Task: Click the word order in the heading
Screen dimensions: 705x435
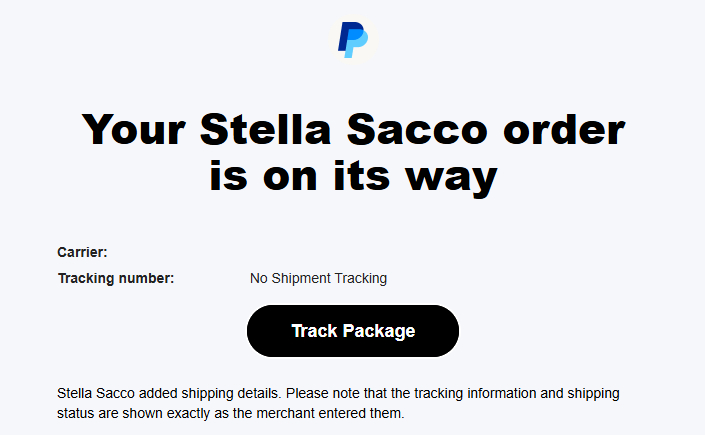Action: [564, 131]
